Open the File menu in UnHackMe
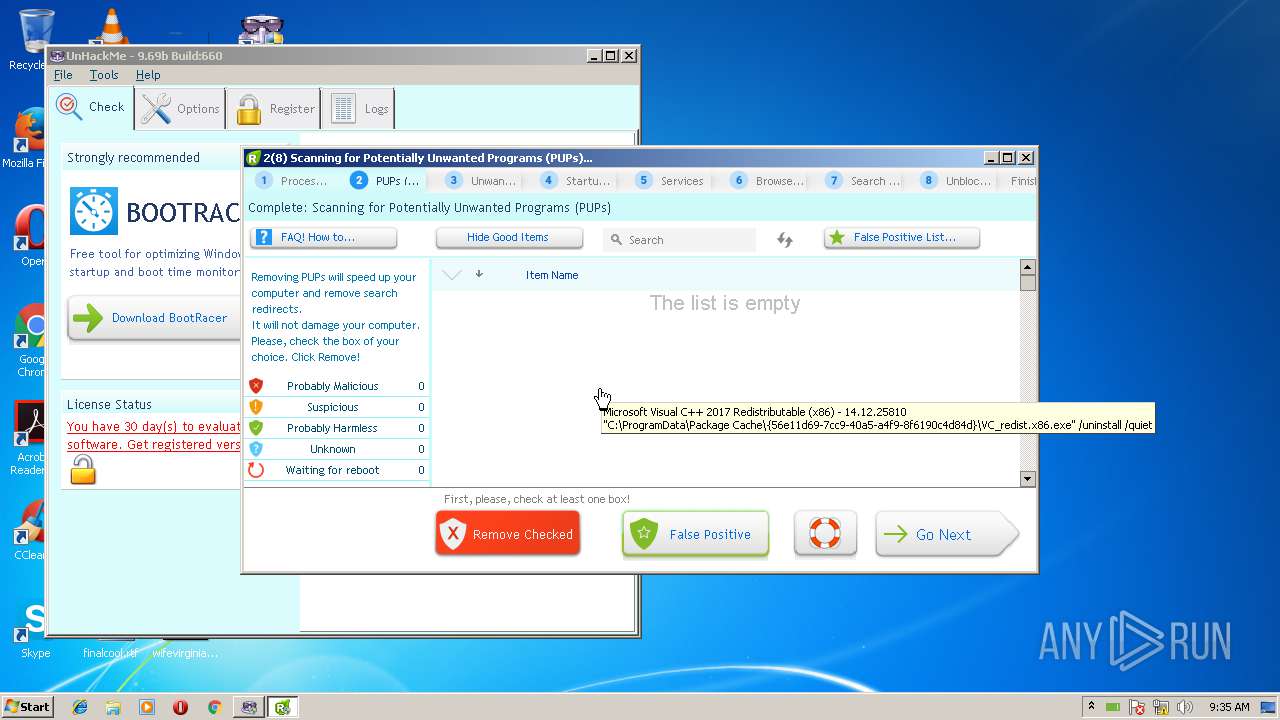The image size is (1280, 720). [63, 75]
